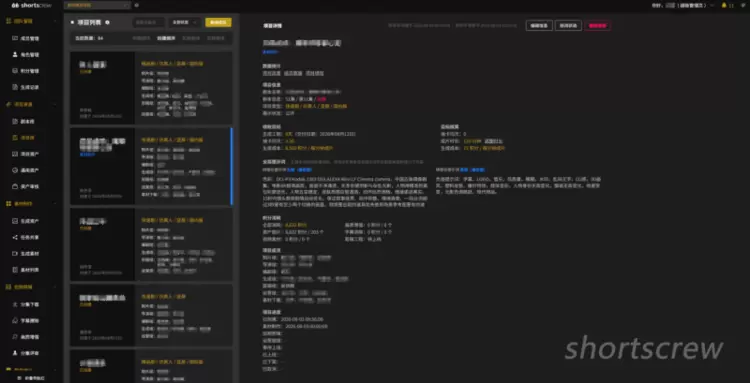
Task: Open the top-bar dropdown with yellow text
Action: 97,5
